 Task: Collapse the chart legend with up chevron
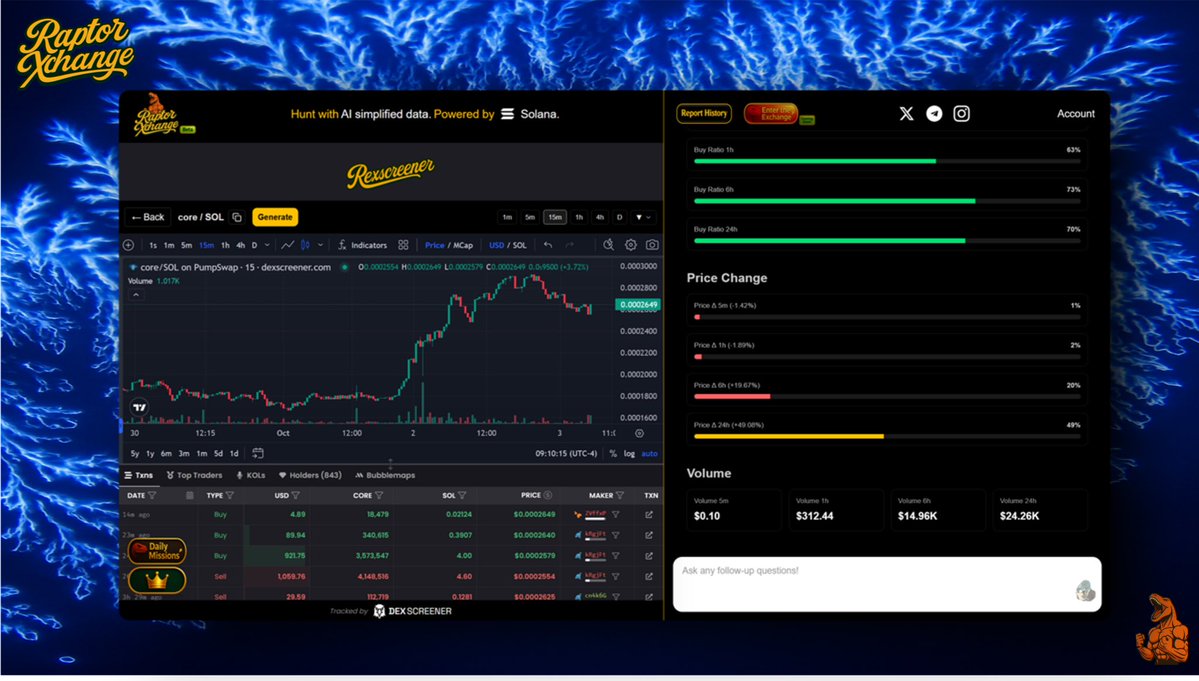click(136, 294)
